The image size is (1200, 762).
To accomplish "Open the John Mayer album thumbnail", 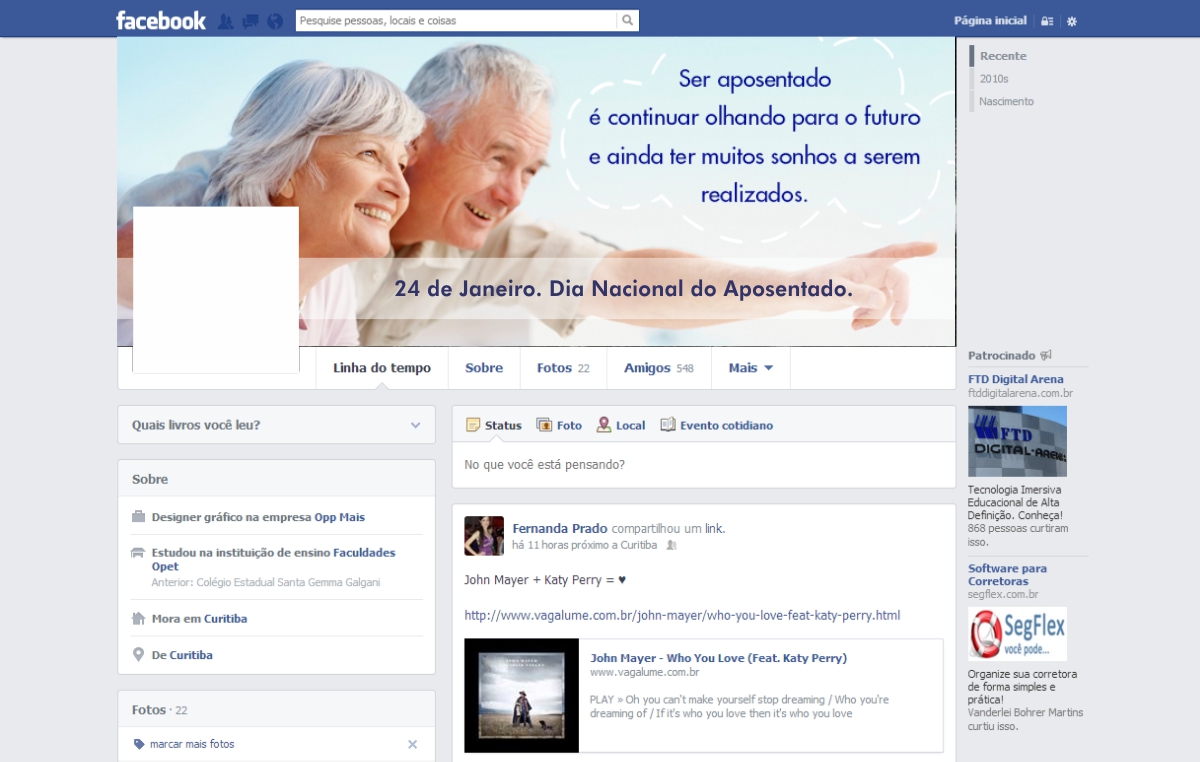I will [x=522, y=695].
